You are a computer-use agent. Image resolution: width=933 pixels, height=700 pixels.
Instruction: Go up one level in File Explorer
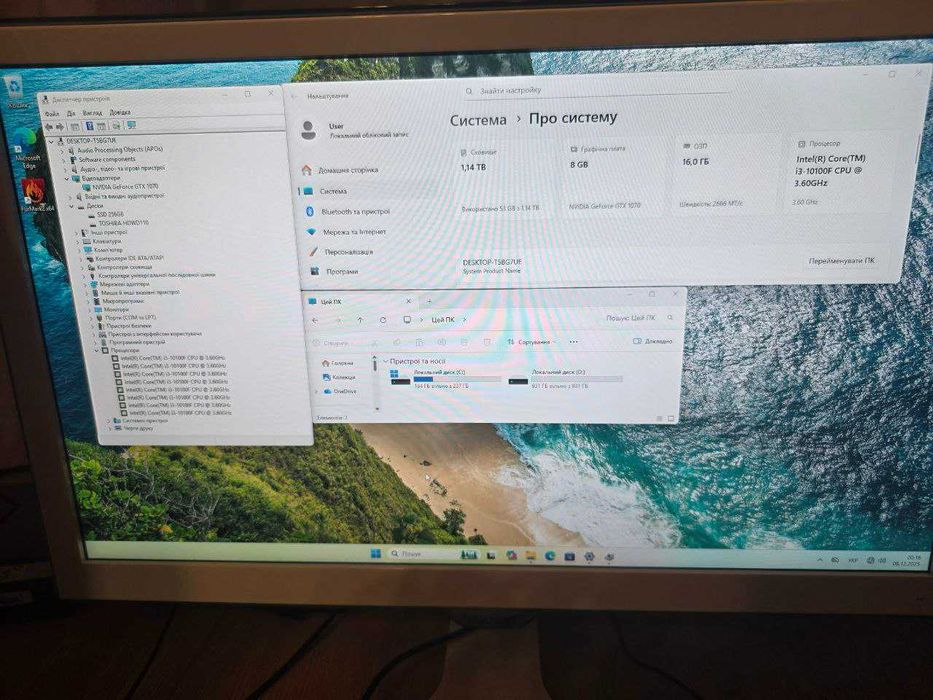[360, 320]
